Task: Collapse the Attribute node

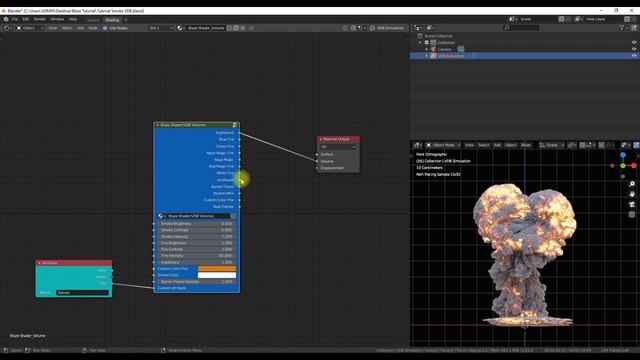Action: [40, 263]
